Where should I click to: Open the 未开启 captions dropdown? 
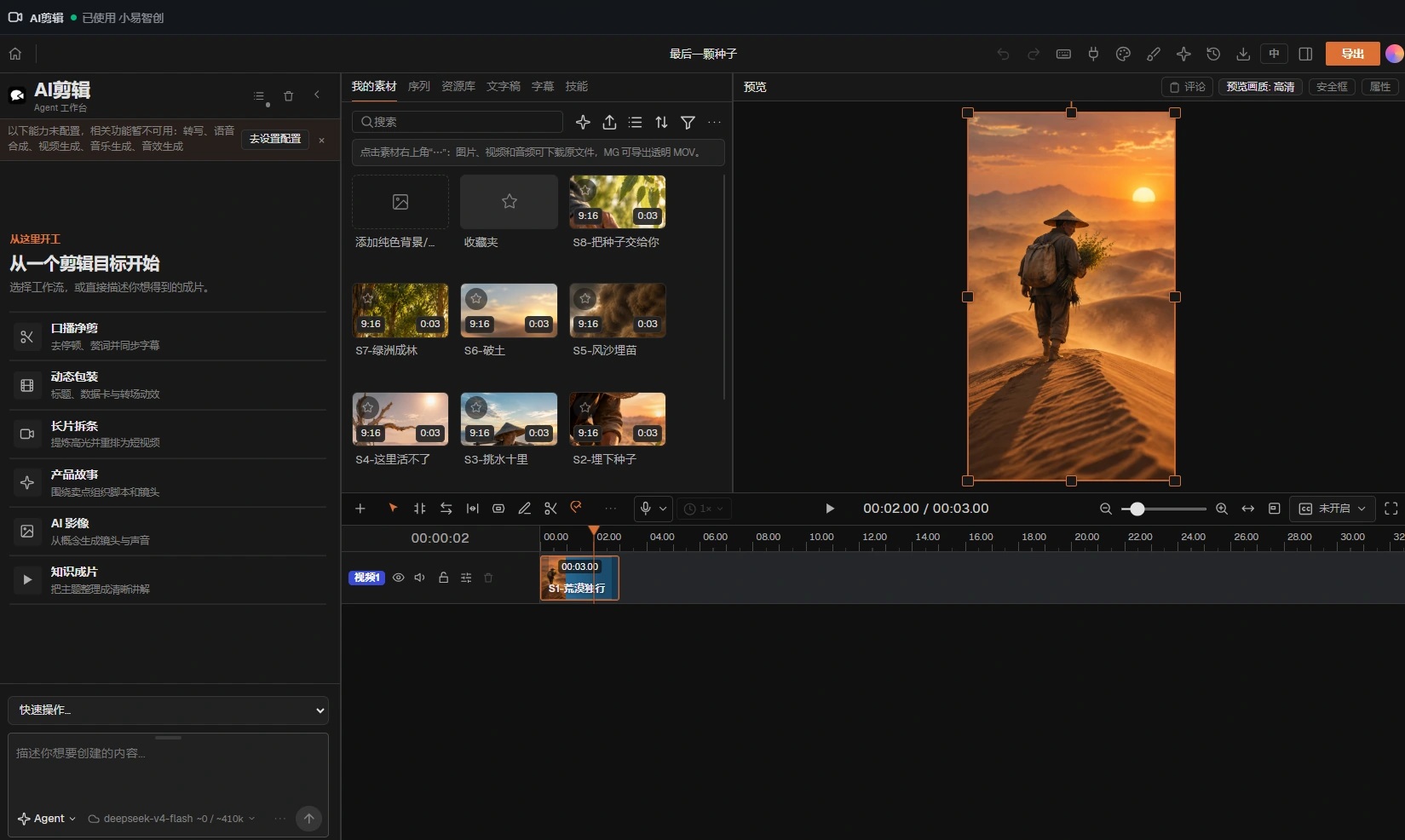pyautogui.click(x=1333, y=509)
